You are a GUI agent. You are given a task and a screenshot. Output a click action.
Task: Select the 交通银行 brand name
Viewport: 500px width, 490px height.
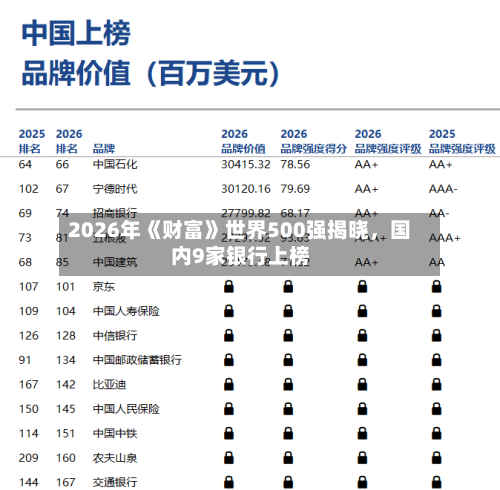point(115,482)
